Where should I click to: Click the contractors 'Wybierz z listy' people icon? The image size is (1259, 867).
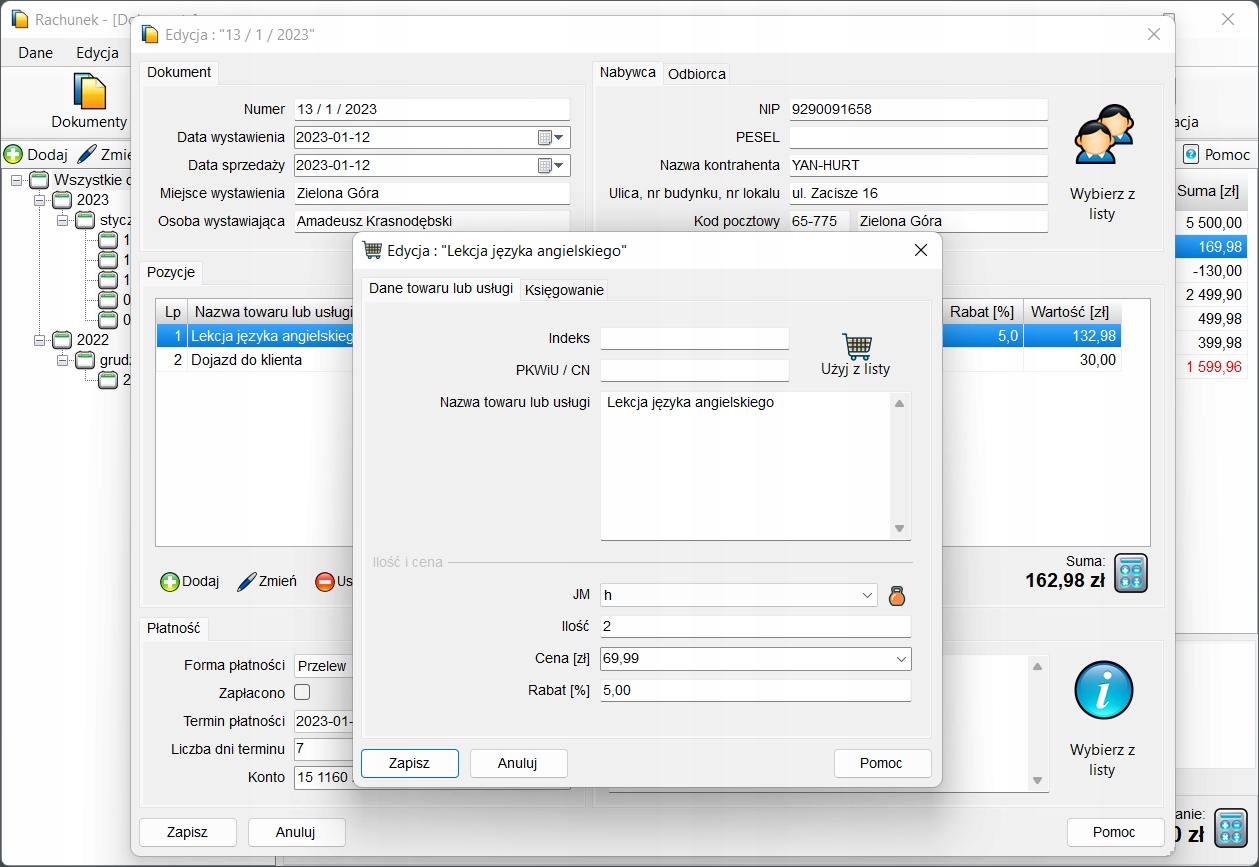1102,136
